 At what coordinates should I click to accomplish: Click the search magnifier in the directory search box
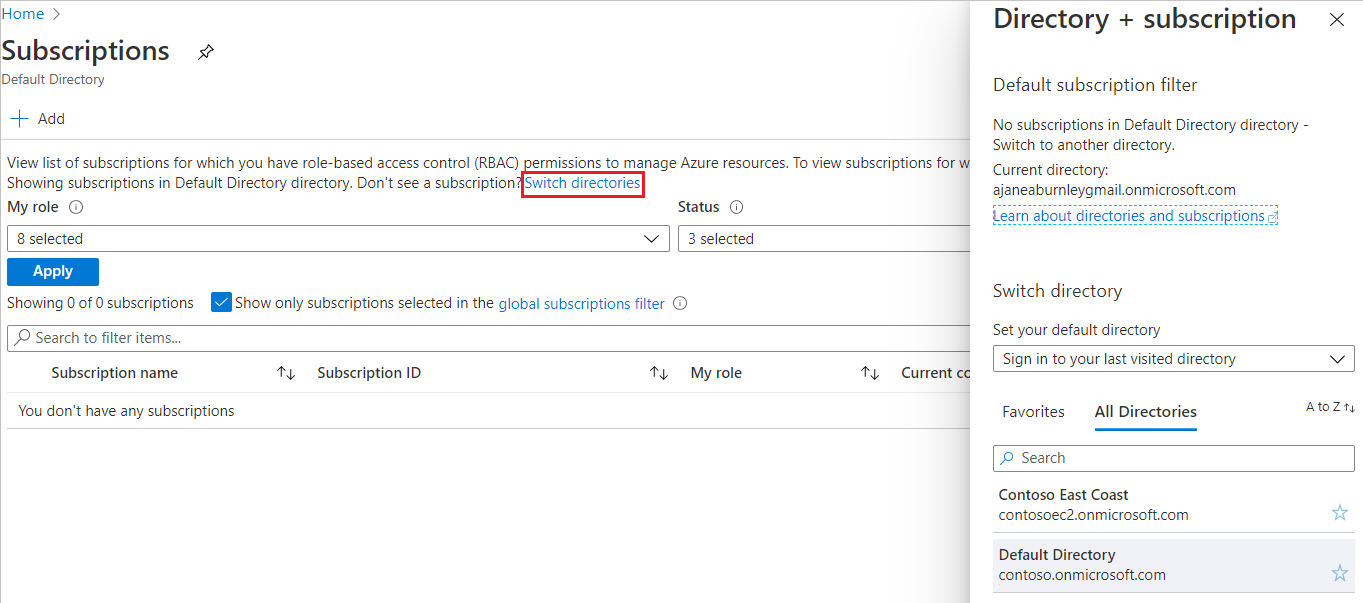[x=1009, y=457]
